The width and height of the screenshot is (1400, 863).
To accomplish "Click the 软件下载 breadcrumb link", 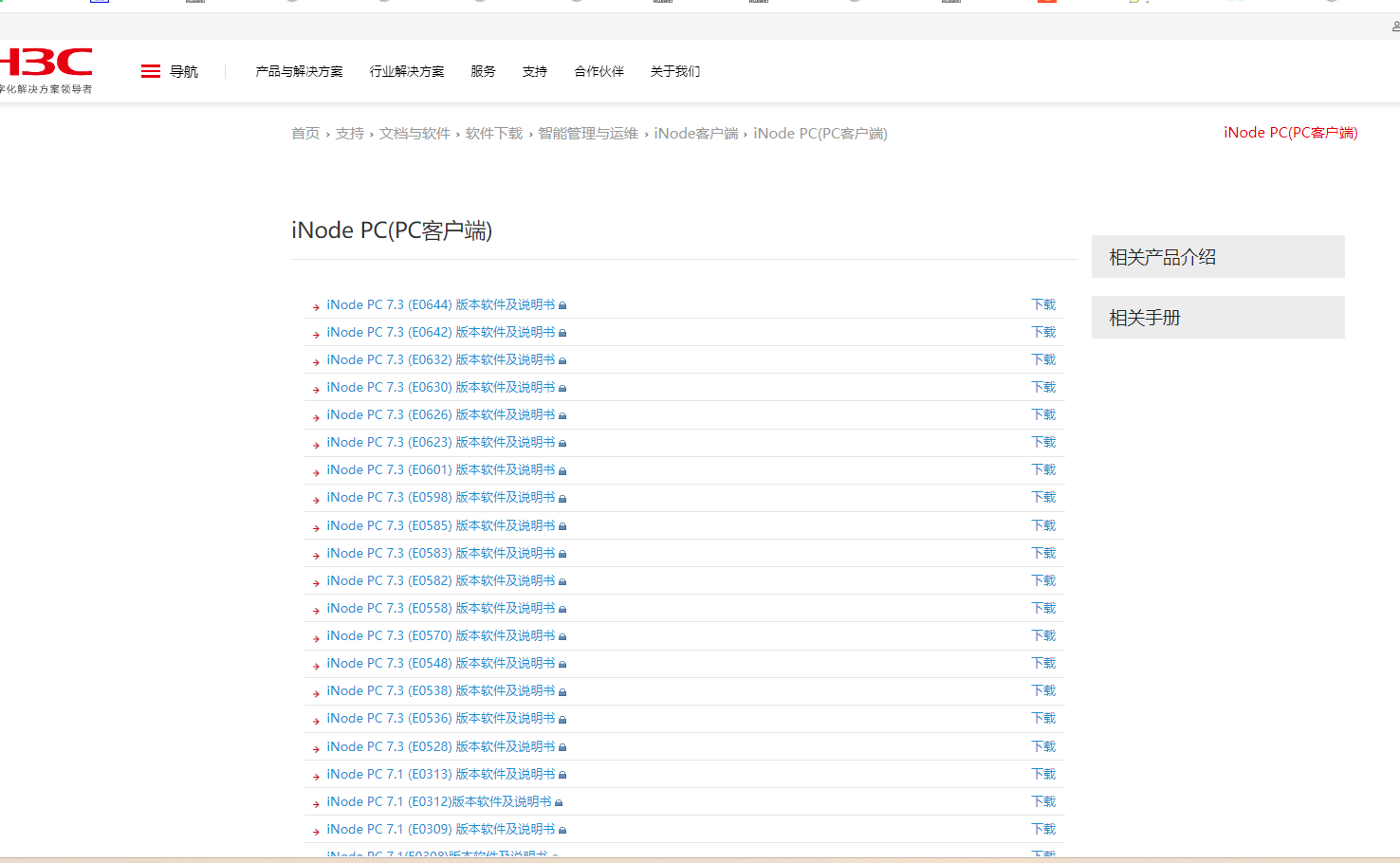I will pos(494,134).
